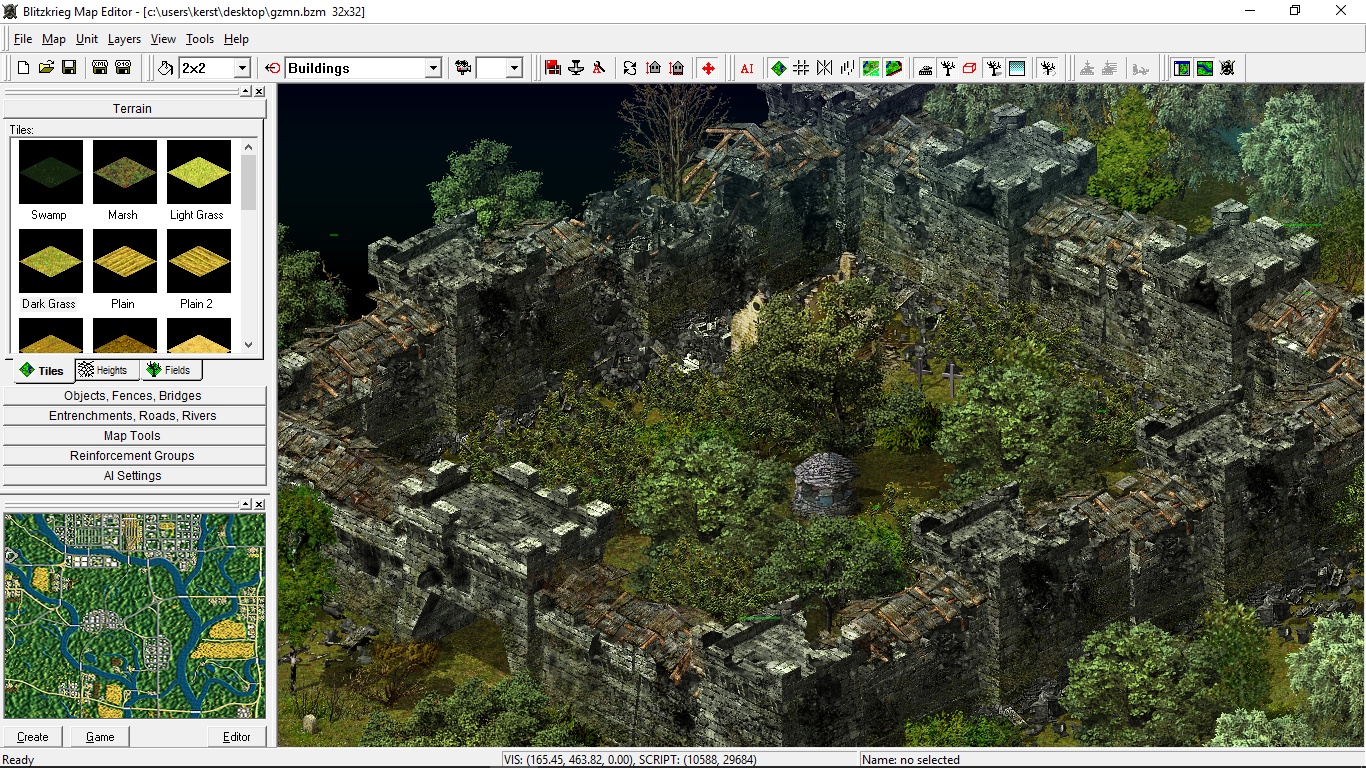The height and width of the screenshot is (768, 1366).
Task: Select the Plain 2 tile thumbnail
Action: click(198, 261)
